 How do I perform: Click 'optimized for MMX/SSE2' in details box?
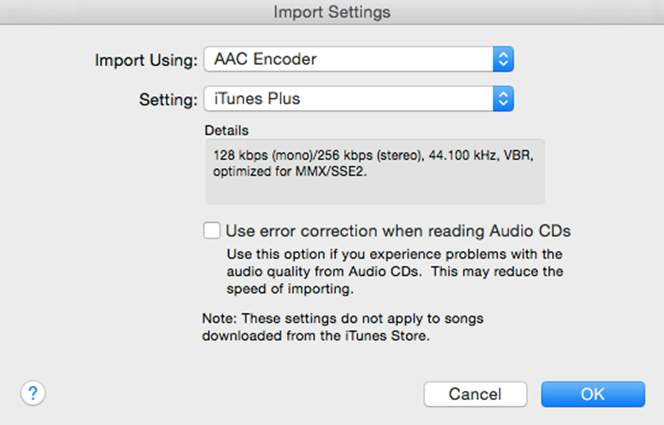pyautogui.click(x=279, y=172)
